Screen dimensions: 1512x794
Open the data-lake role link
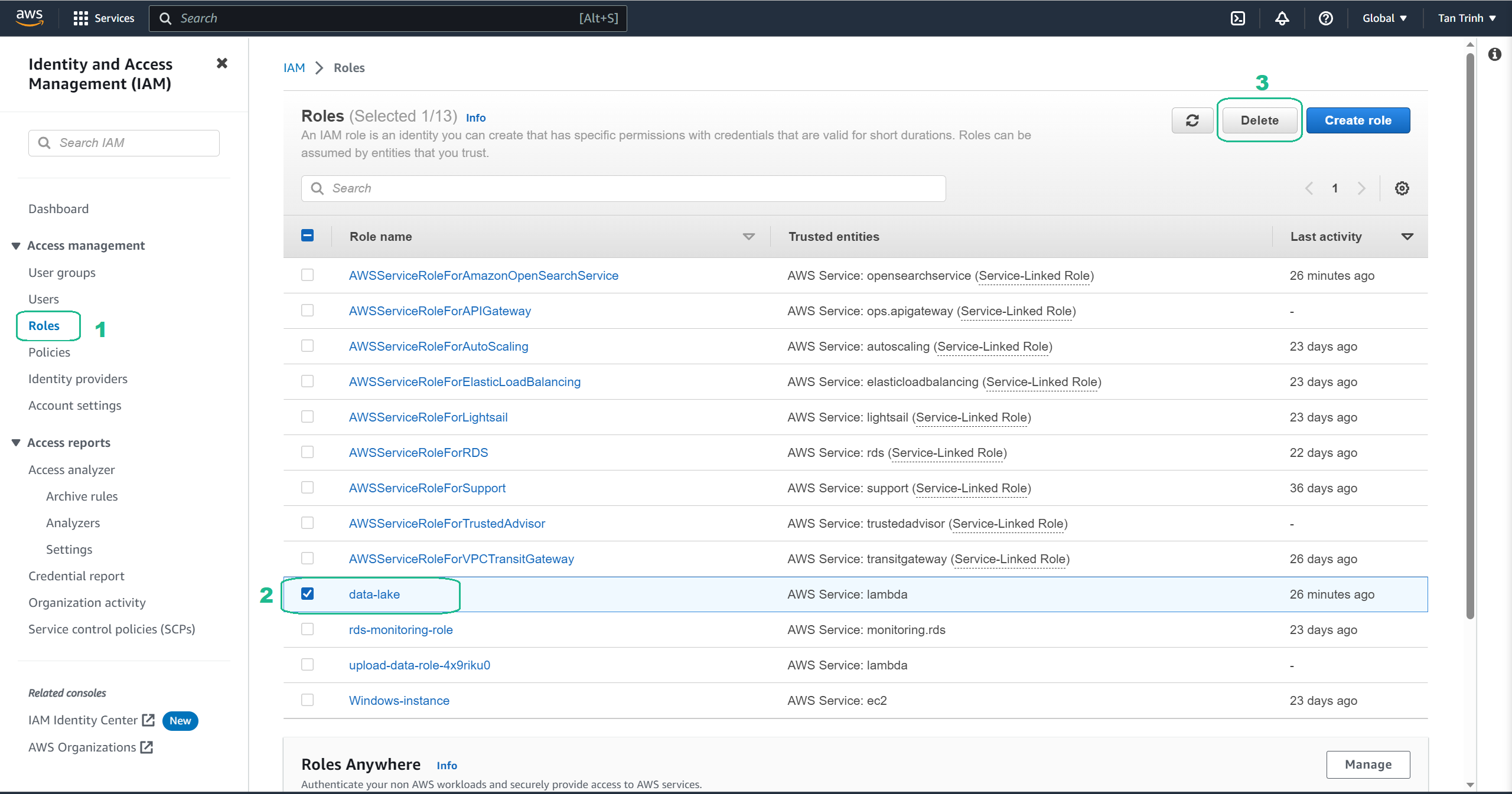pos(374,594)
